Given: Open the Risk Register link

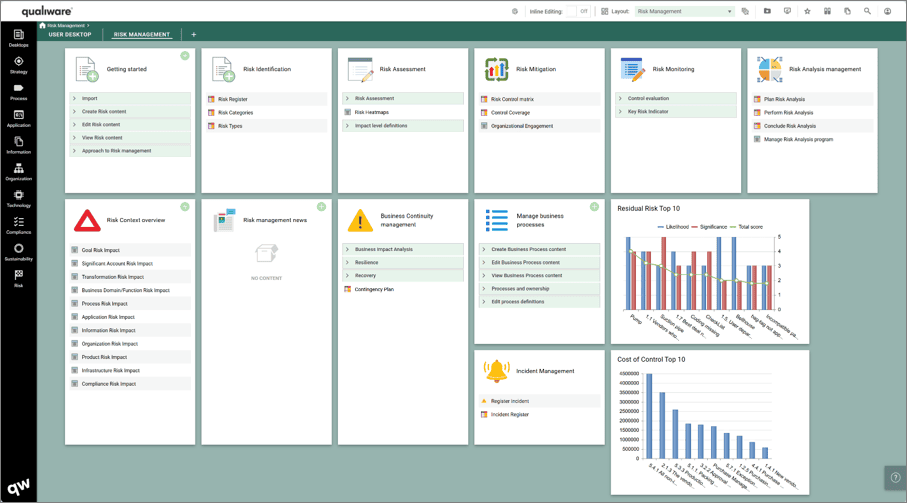Looking at the screenshot, I should [x=233, y=100].
